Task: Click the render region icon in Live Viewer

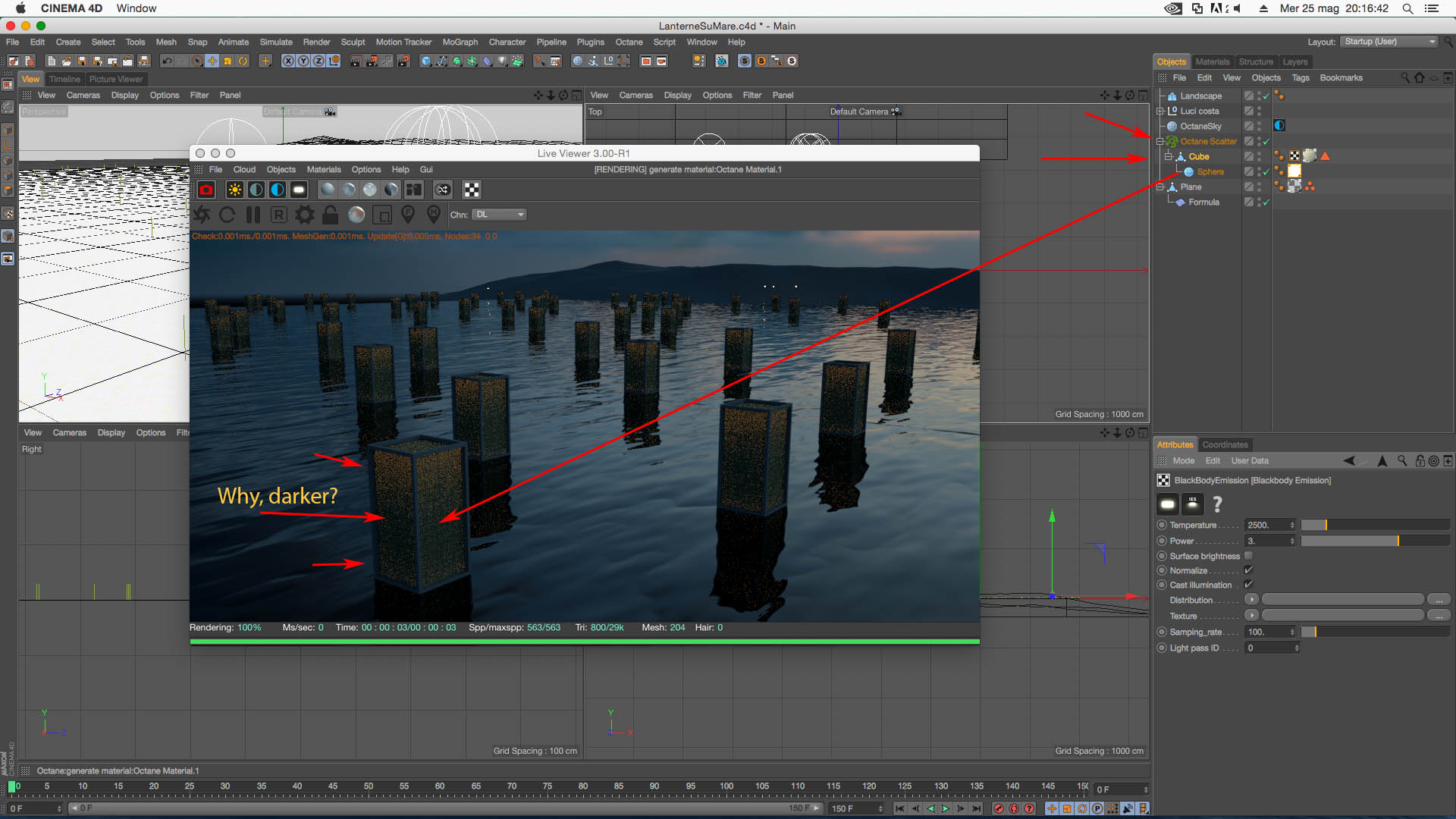Action: pyautogui.click(x=383, y=215)
